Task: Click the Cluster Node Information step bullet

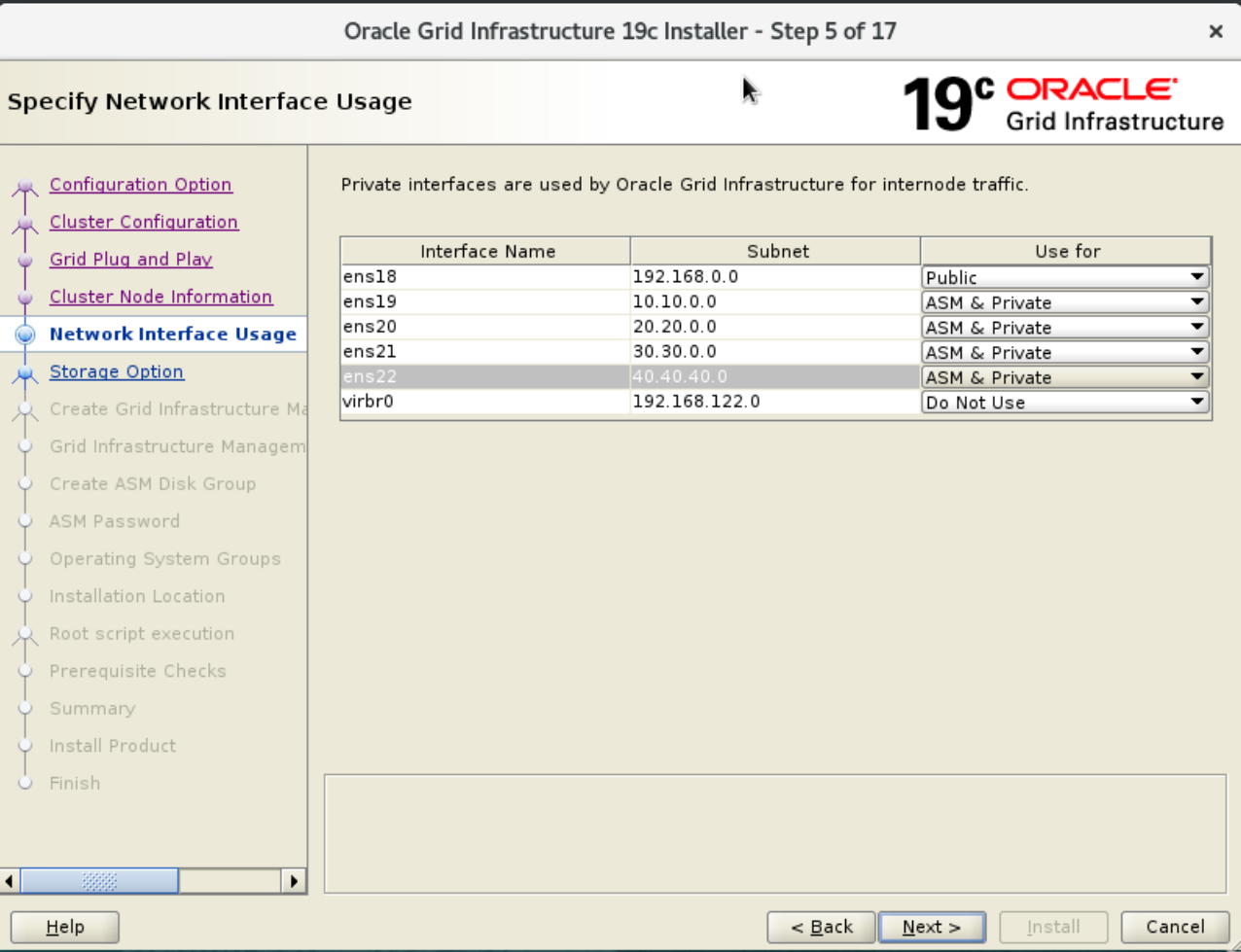Action: click(25, 298)
